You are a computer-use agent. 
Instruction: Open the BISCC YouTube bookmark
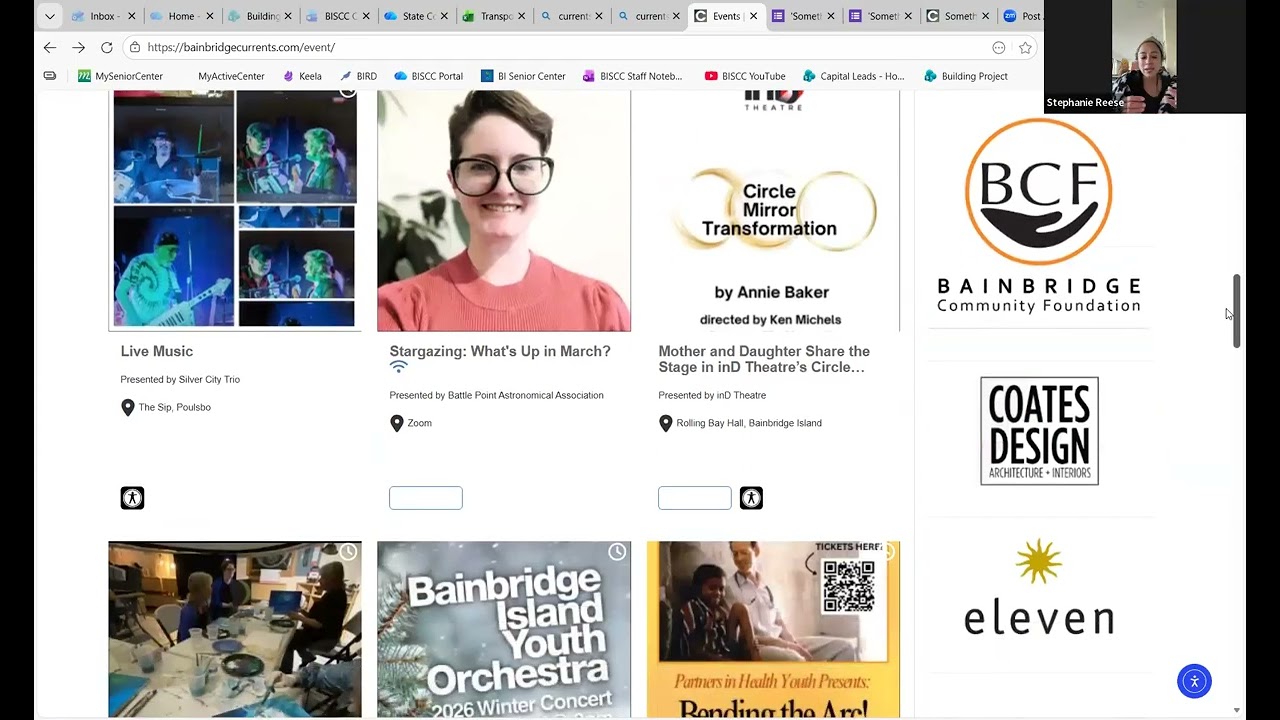pos(745,76)
